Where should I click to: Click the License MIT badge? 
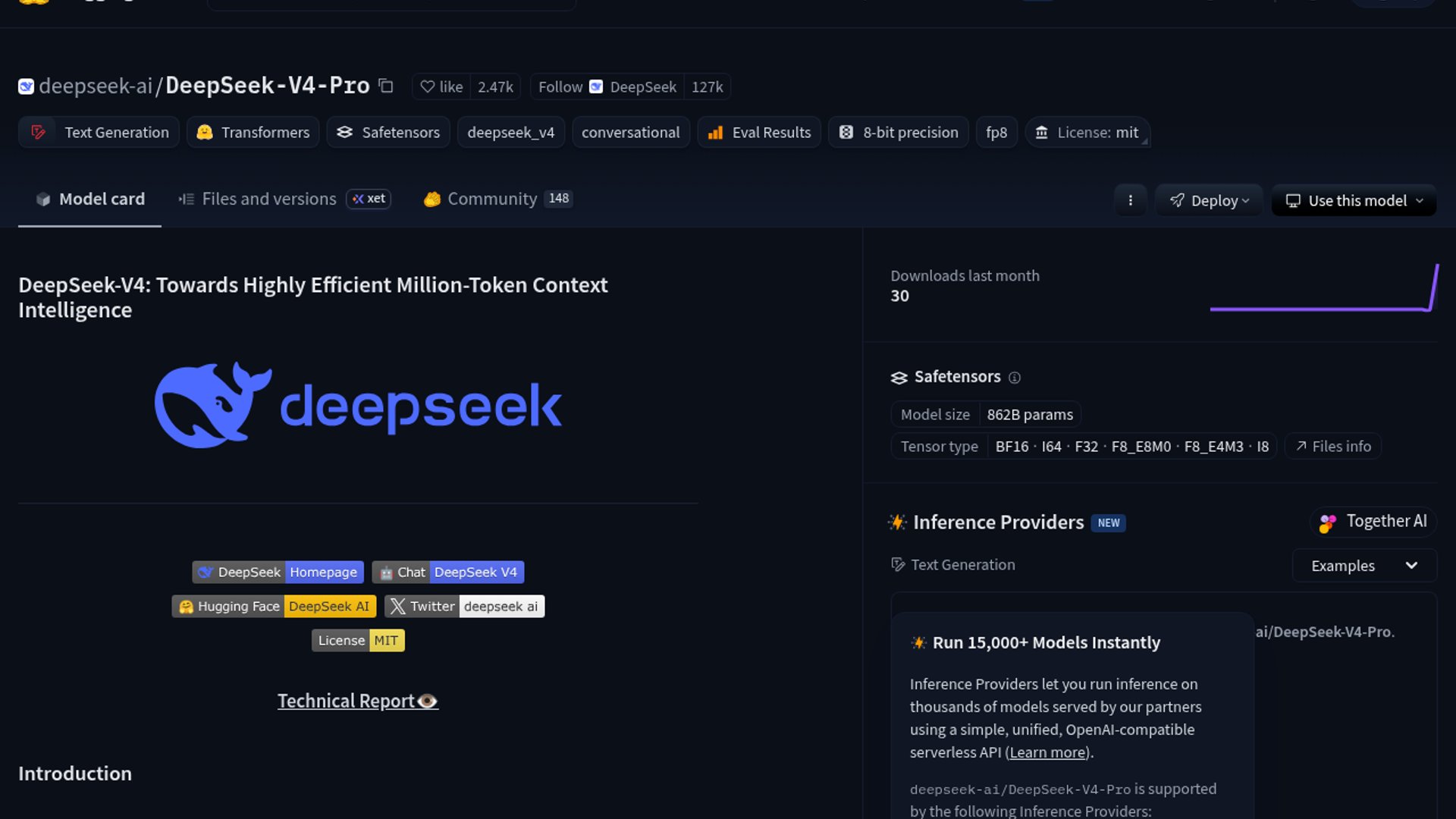pos(358,641)
